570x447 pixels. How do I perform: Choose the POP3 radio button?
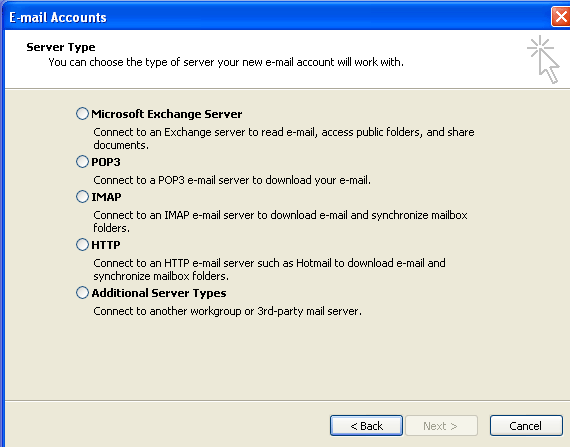(82, 162)
